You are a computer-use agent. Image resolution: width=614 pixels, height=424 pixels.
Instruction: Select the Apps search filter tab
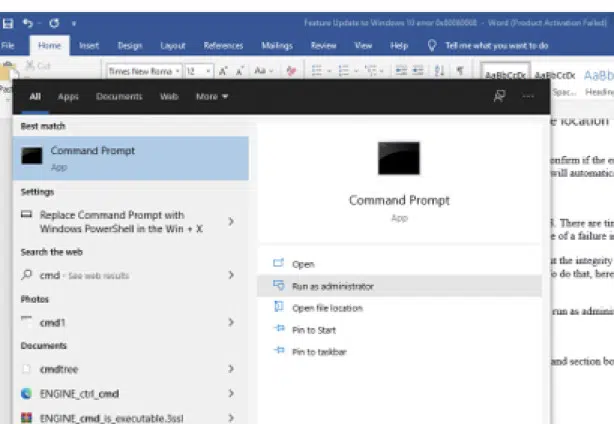click(68, 96)
